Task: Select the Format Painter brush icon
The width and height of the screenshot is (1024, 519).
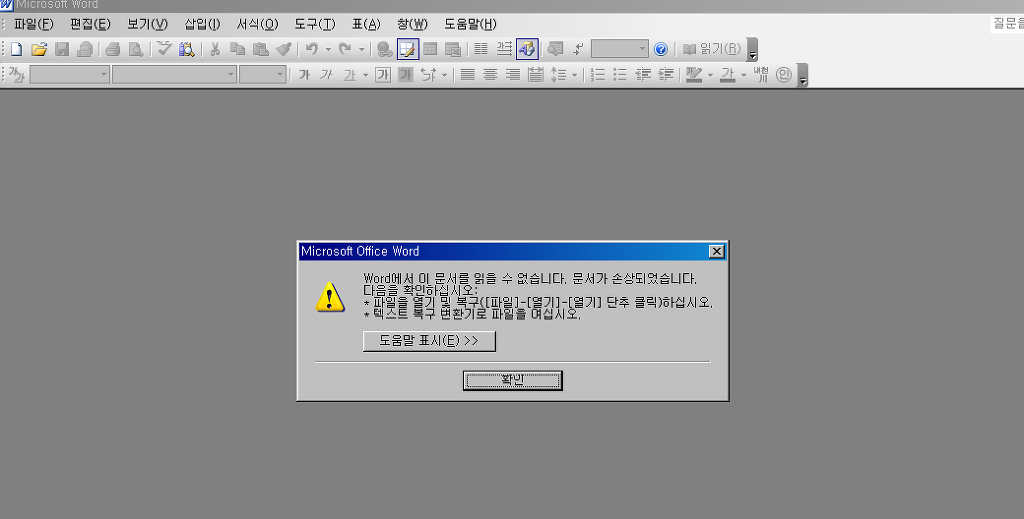Action: 283,49
